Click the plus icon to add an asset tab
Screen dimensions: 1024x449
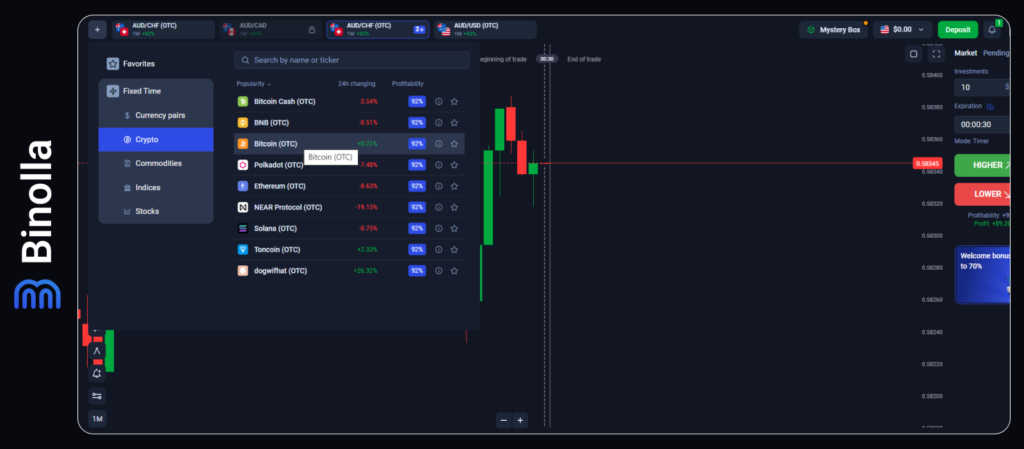click(97, 29)
